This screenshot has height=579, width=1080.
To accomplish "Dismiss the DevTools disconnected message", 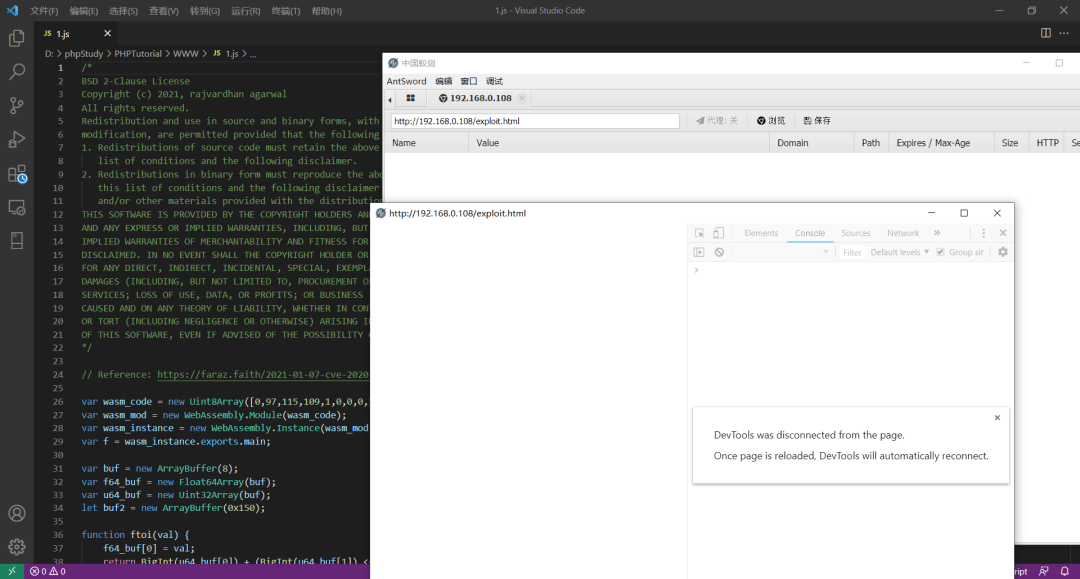I will click(x=997, y=418).
